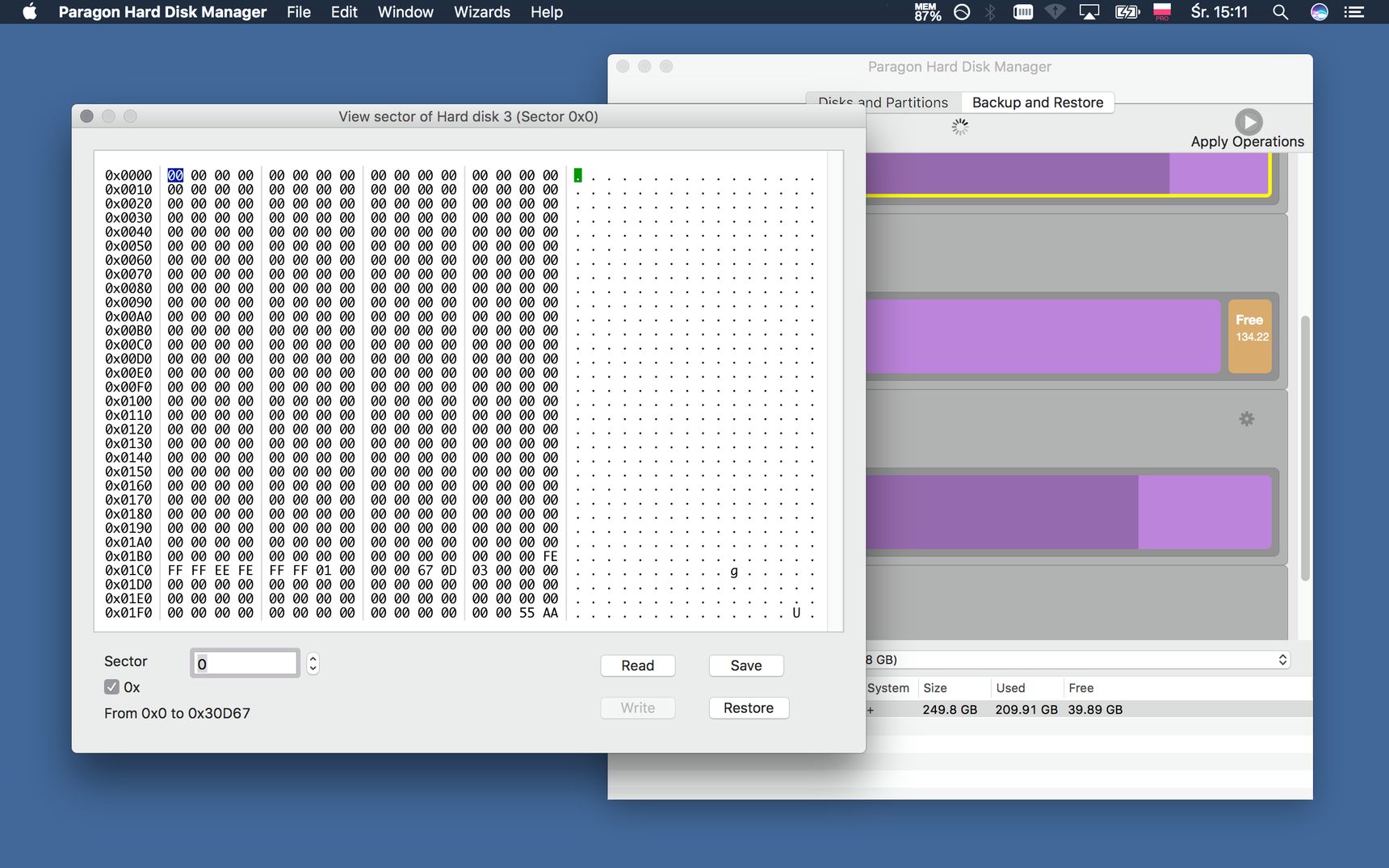
Task: Click the clock showing Śr. 15:11
Action: coord(1219,12)
